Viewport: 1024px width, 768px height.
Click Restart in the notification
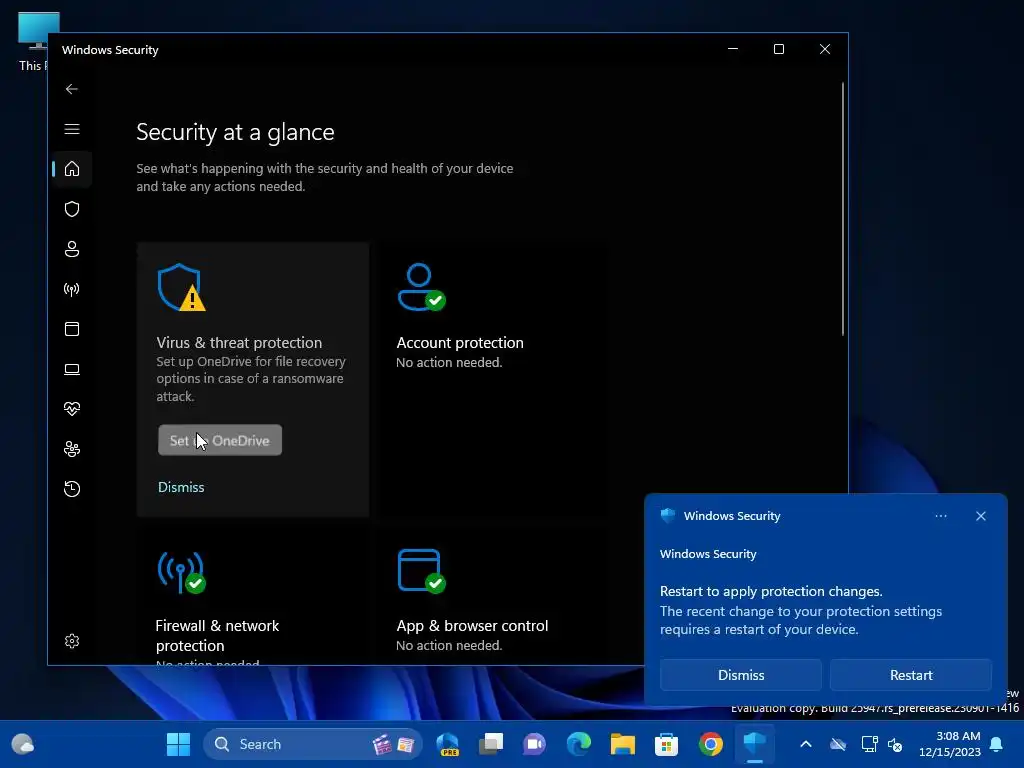point(911,675)
